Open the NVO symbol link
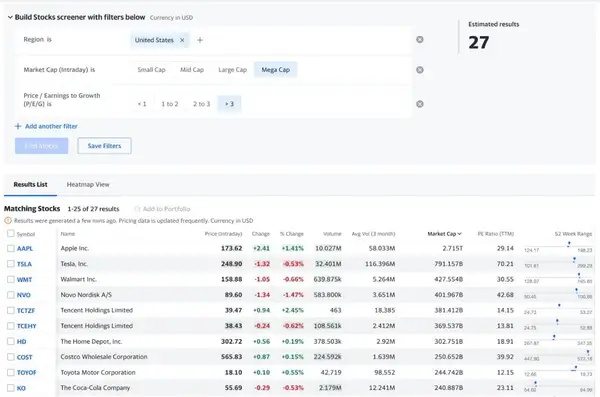Viewport: 600px width, 397px height. click(24, 295)
